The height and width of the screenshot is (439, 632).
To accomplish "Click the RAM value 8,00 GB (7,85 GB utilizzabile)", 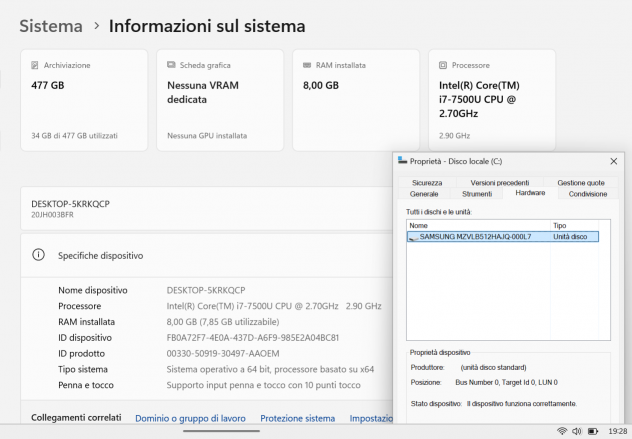I will point(223,322).
